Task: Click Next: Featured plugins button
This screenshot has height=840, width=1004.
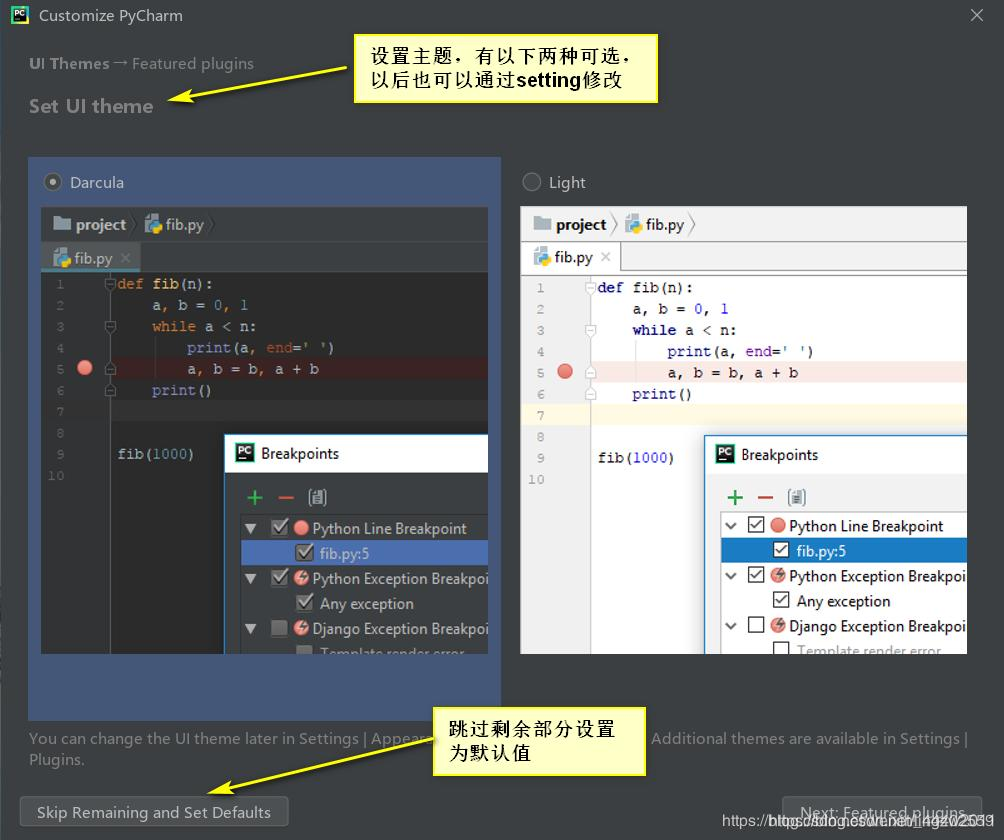Action: click(x=882, y=812)
